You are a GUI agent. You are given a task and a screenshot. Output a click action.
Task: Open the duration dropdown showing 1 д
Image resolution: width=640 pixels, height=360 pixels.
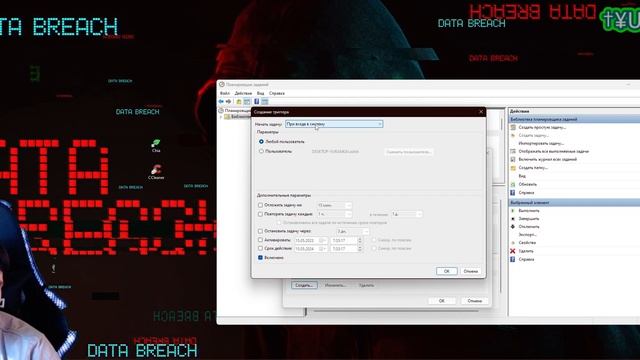tap(407, 214)
